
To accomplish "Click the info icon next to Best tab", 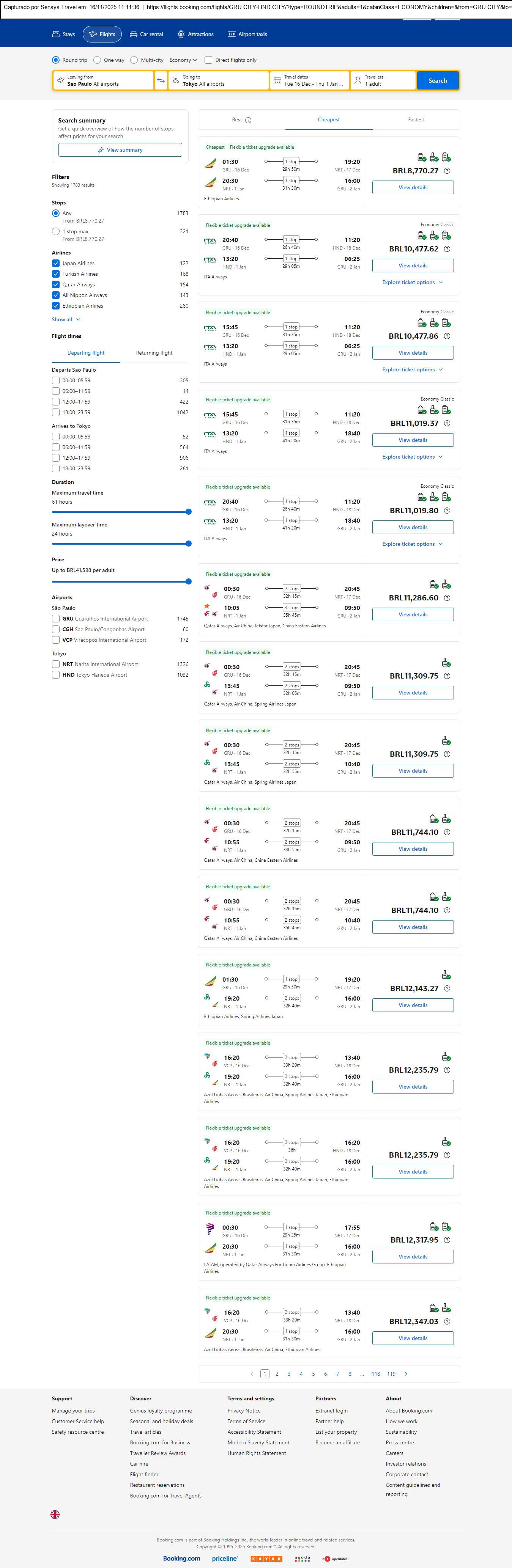I will [248, 120].
